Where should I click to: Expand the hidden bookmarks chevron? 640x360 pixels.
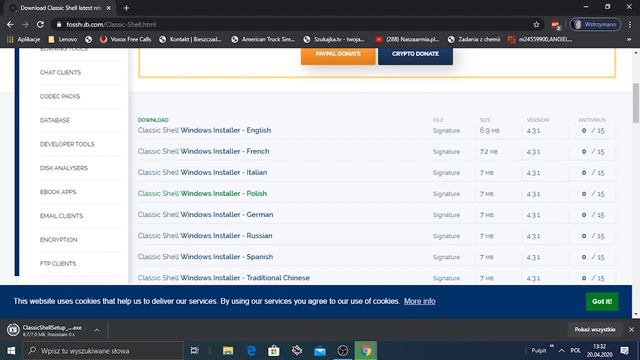[x=629, y=39]
